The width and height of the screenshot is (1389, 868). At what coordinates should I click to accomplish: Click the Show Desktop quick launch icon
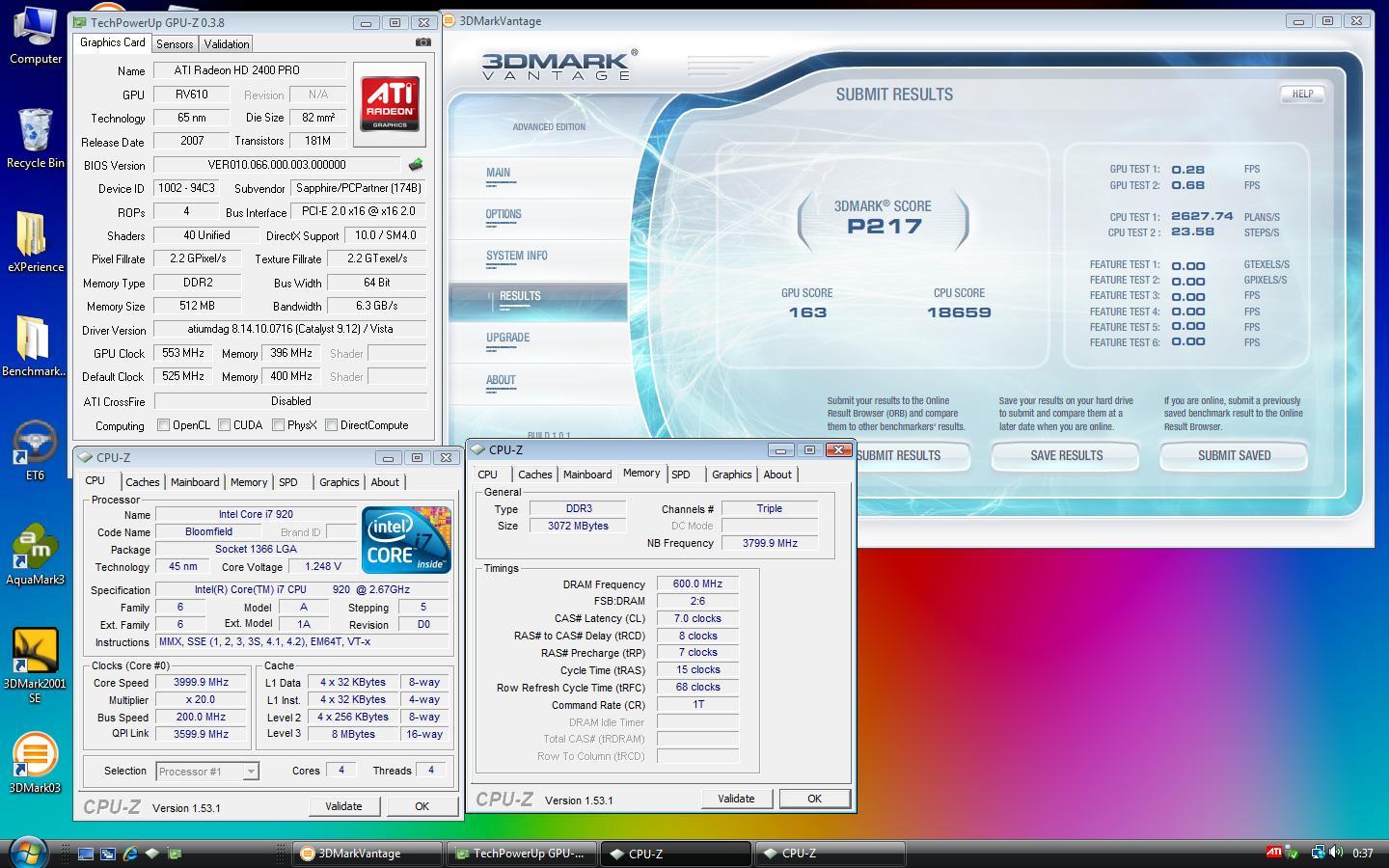point(86,854)
